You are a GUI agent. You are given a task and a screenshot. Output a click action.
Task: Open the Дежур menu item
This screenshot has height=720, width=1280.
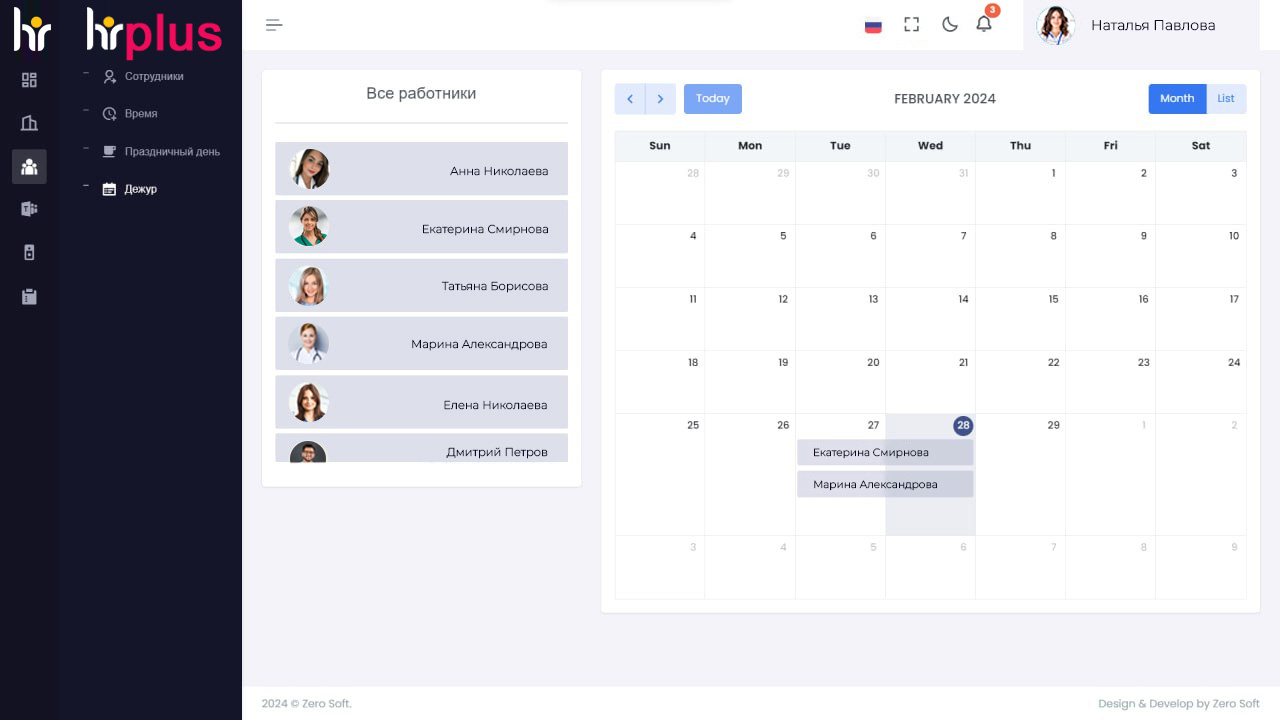(141, 188)
